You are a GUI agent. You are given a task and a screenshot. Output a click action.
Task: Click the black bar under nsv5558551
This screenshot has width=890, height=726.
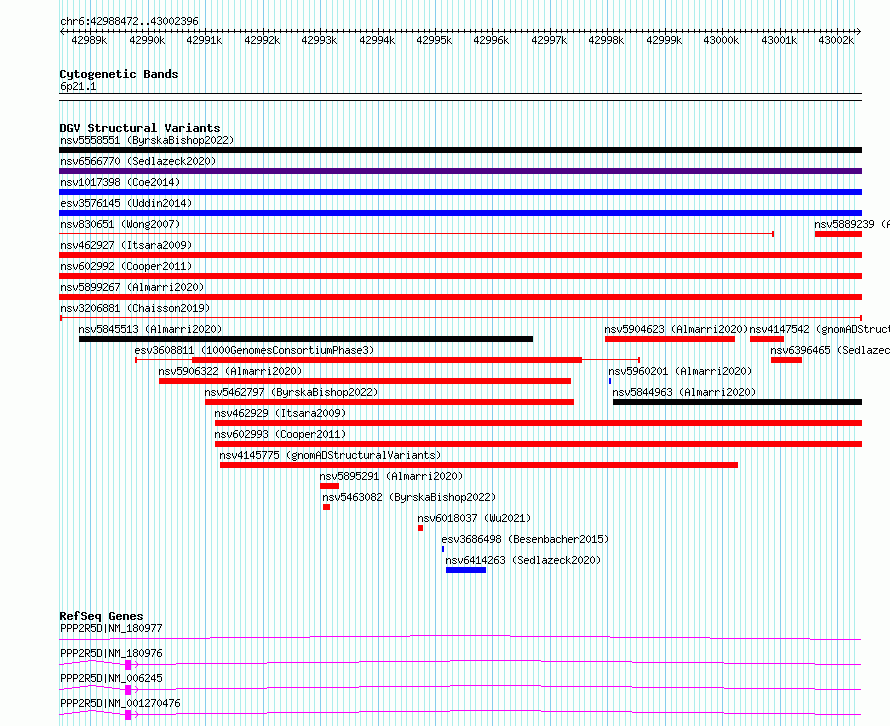(460, 150)
